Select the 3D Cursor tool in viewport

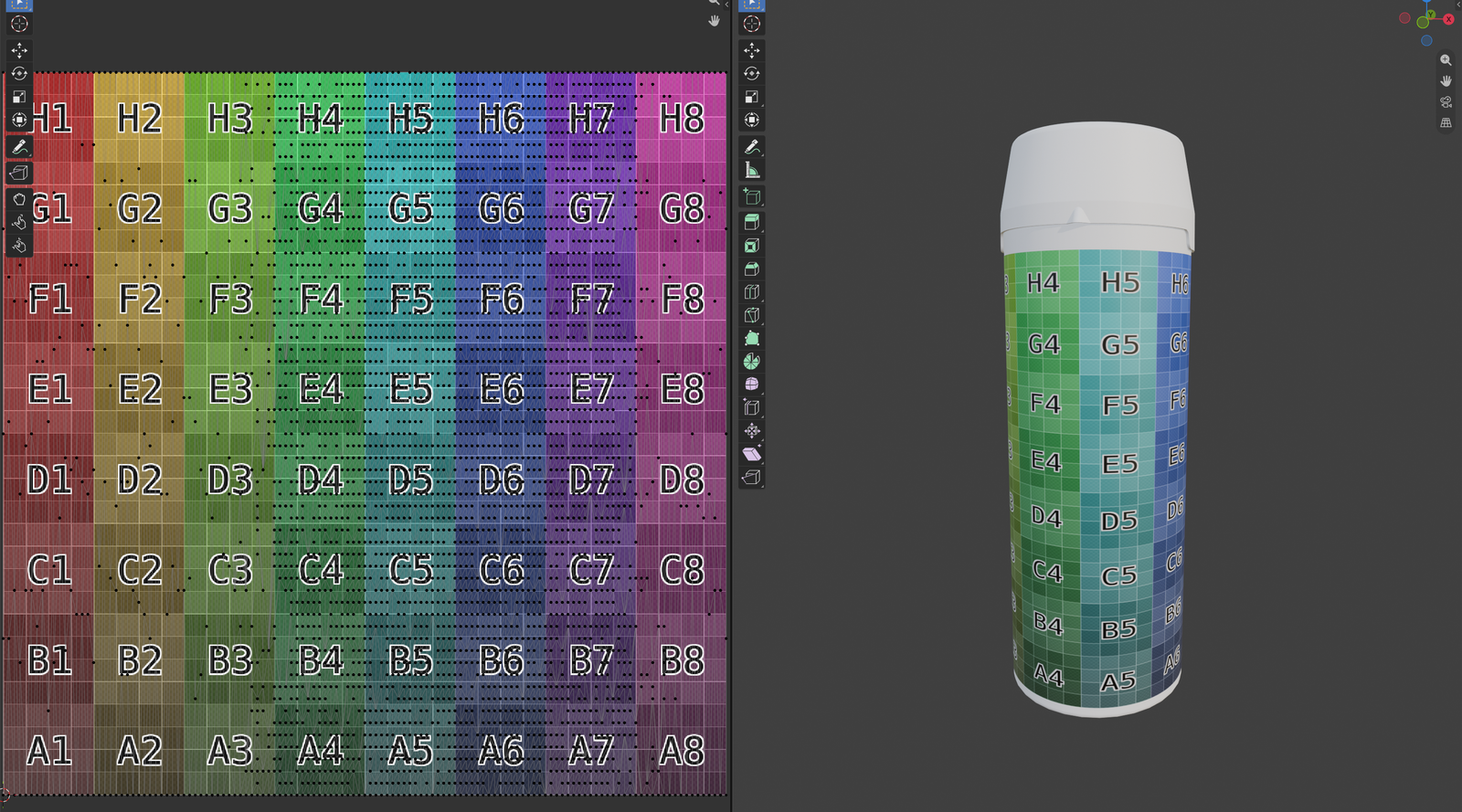pyautogui.click(x=752, y=24)
